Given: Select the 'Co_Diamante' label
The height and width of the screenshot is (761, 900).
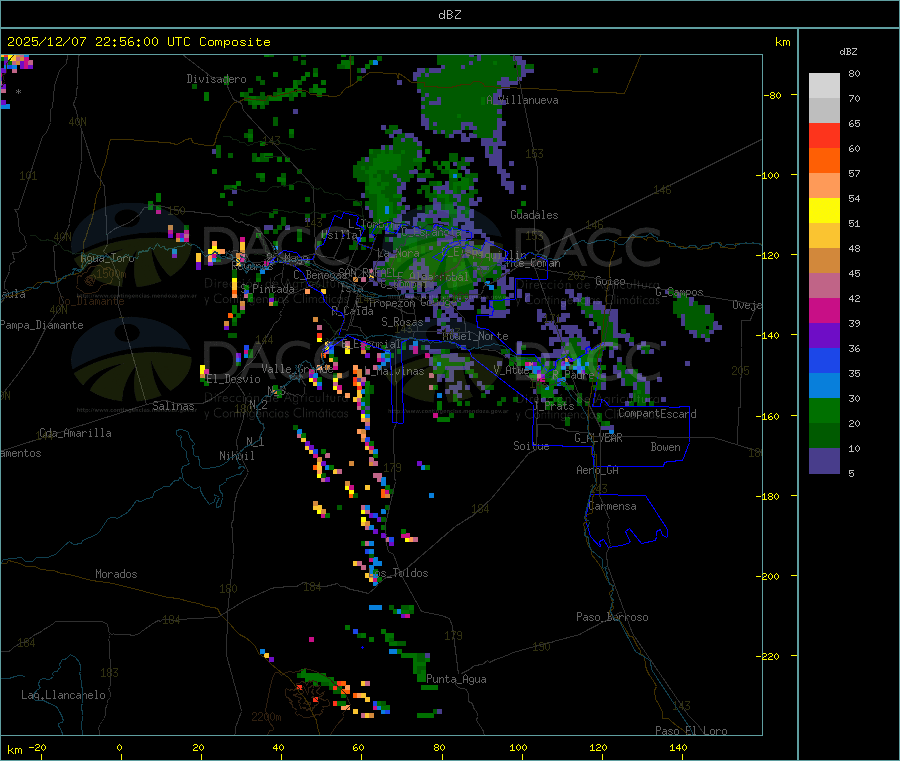Looking at the screenshot, I should coord(91,301).
